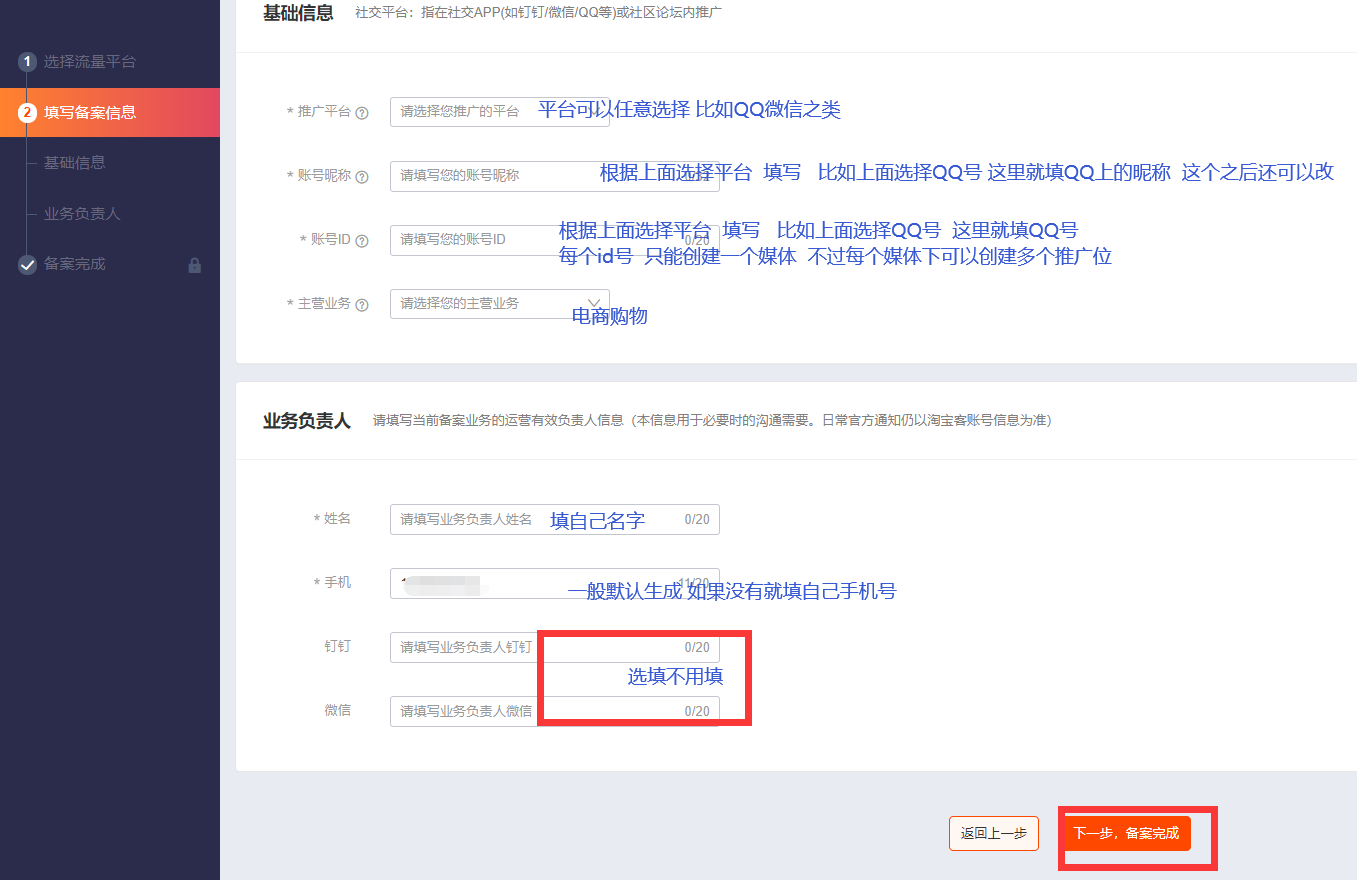Focus the 手机 input field
Screen dimensions: 1357x880
(x=554, y=583)
